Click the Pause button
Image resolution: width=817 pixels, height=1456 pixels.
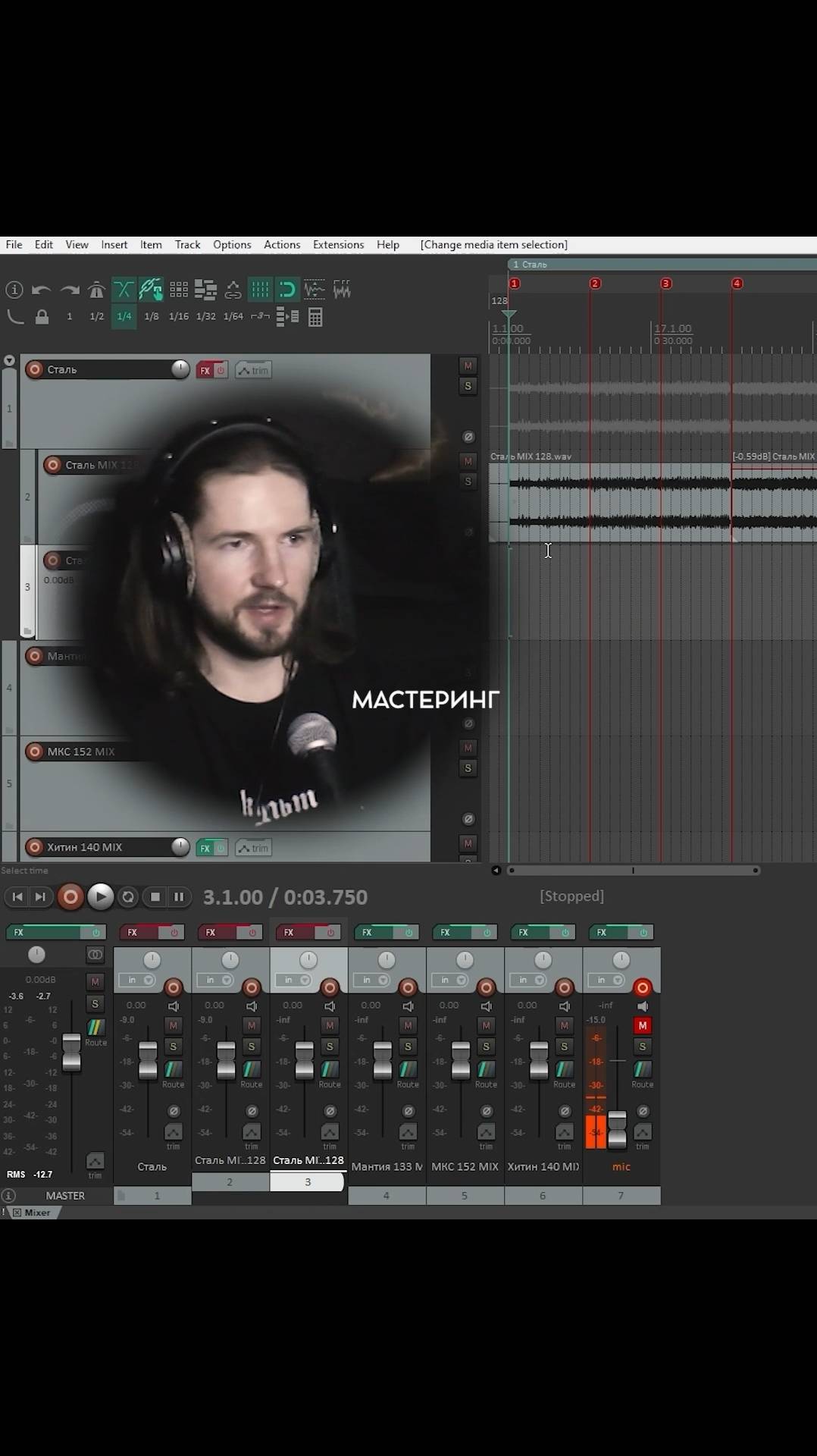coord(179,897)
